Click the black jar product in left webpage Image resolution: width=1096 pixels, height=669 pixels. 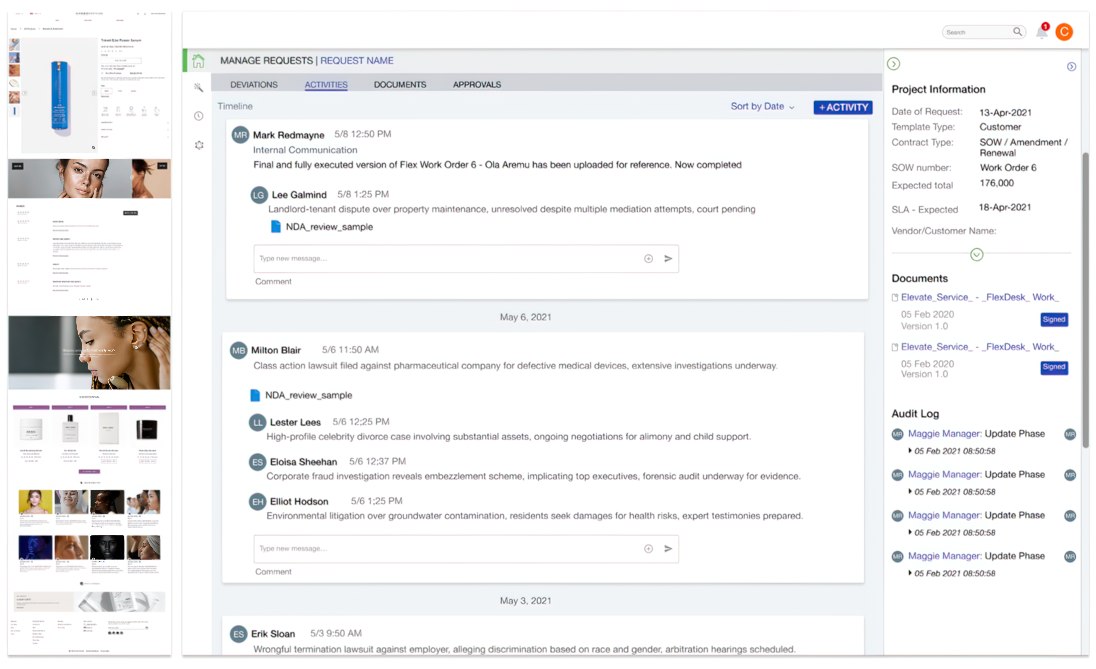[x=146, y=429]
